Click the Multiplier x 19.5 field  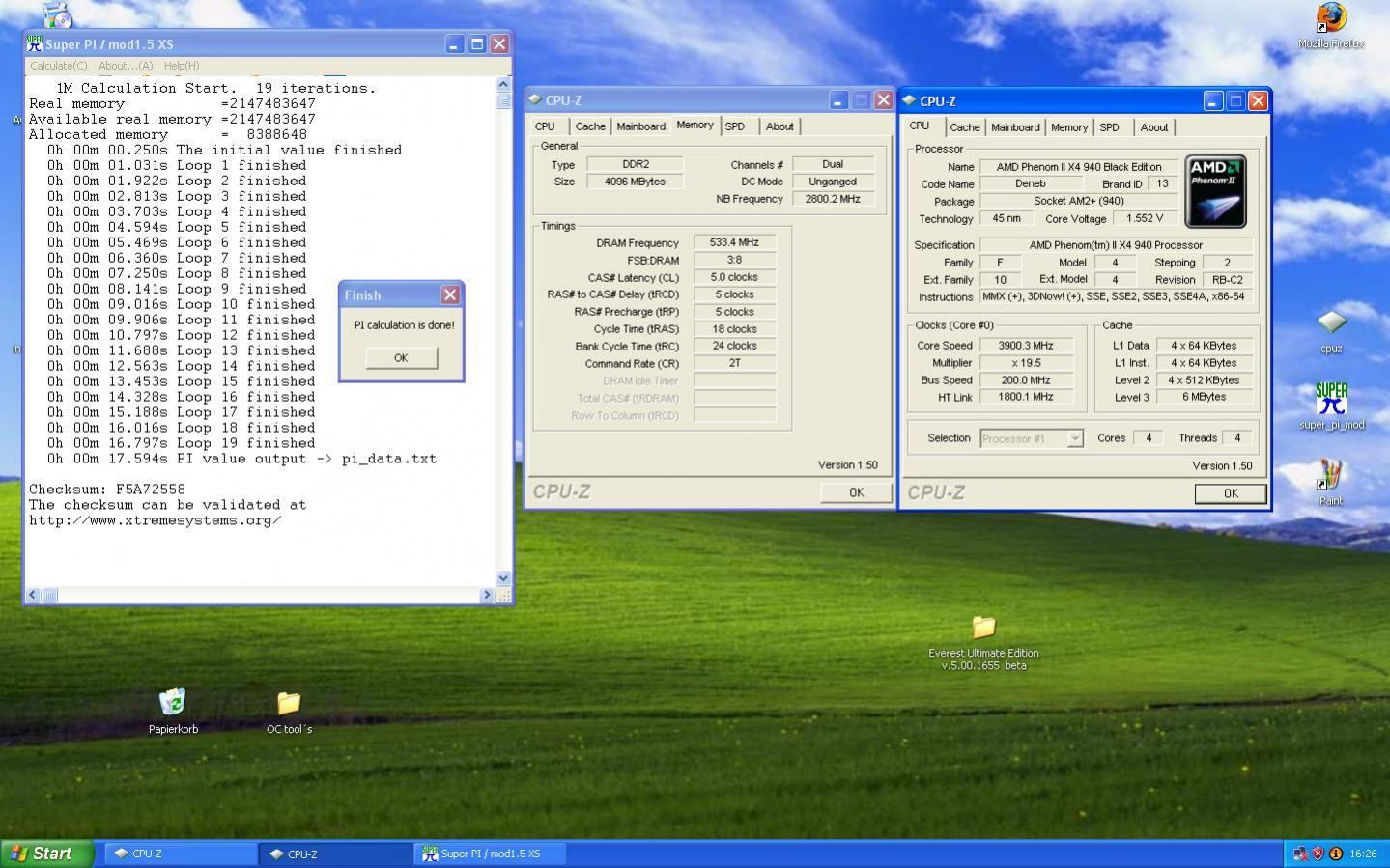(x=1026, y=363)
